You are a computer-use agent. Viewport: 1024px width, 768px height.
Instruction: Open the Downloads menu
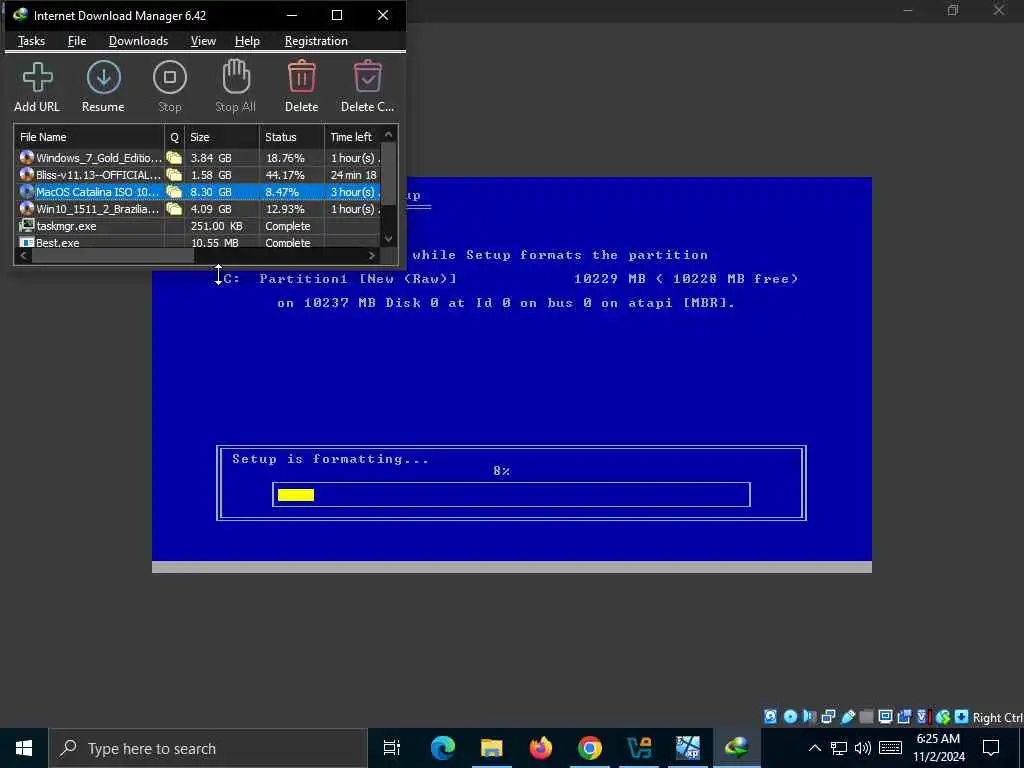pyautogui.click(x=138, y=40)
